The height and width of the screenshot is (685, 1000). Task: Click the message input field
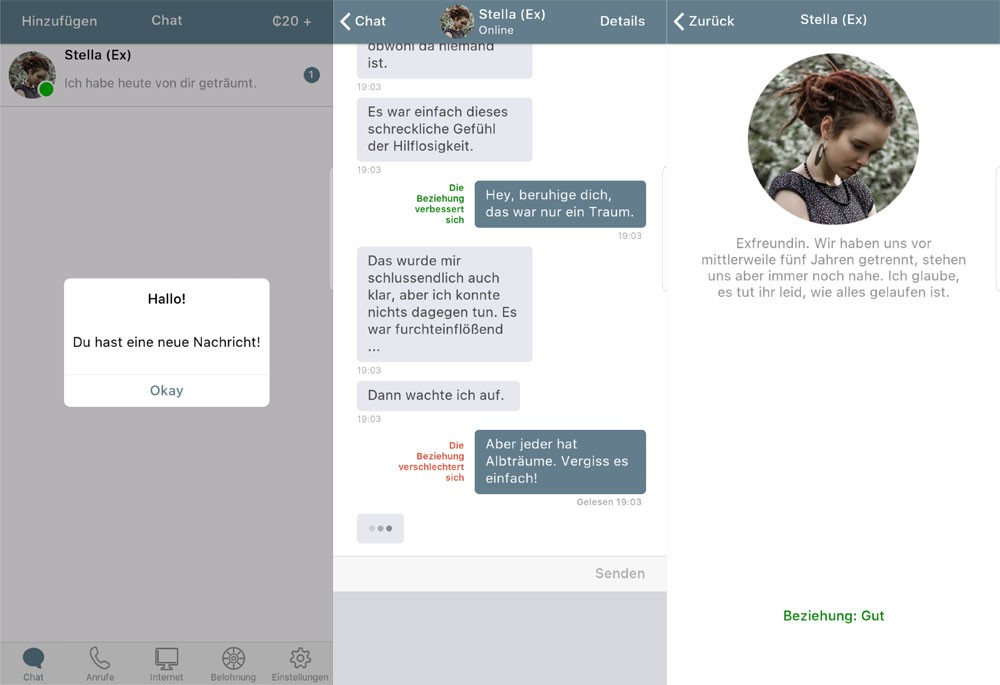click(x=460, y=573)
